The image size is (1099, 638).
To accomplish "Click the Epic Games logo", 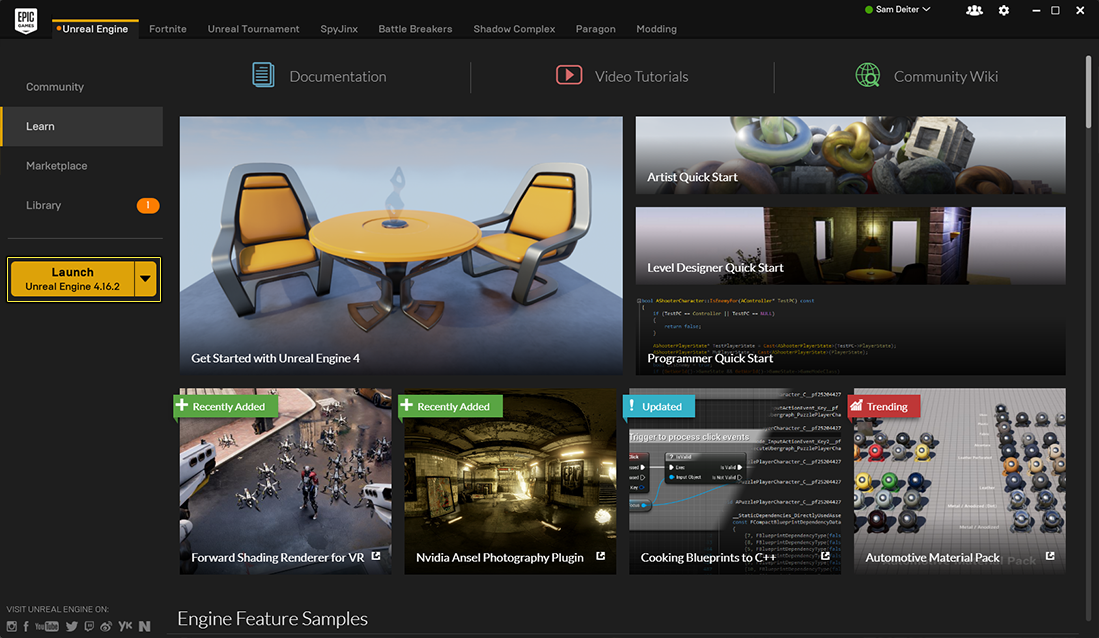I will pyautogui.click(x=27, y=20).
